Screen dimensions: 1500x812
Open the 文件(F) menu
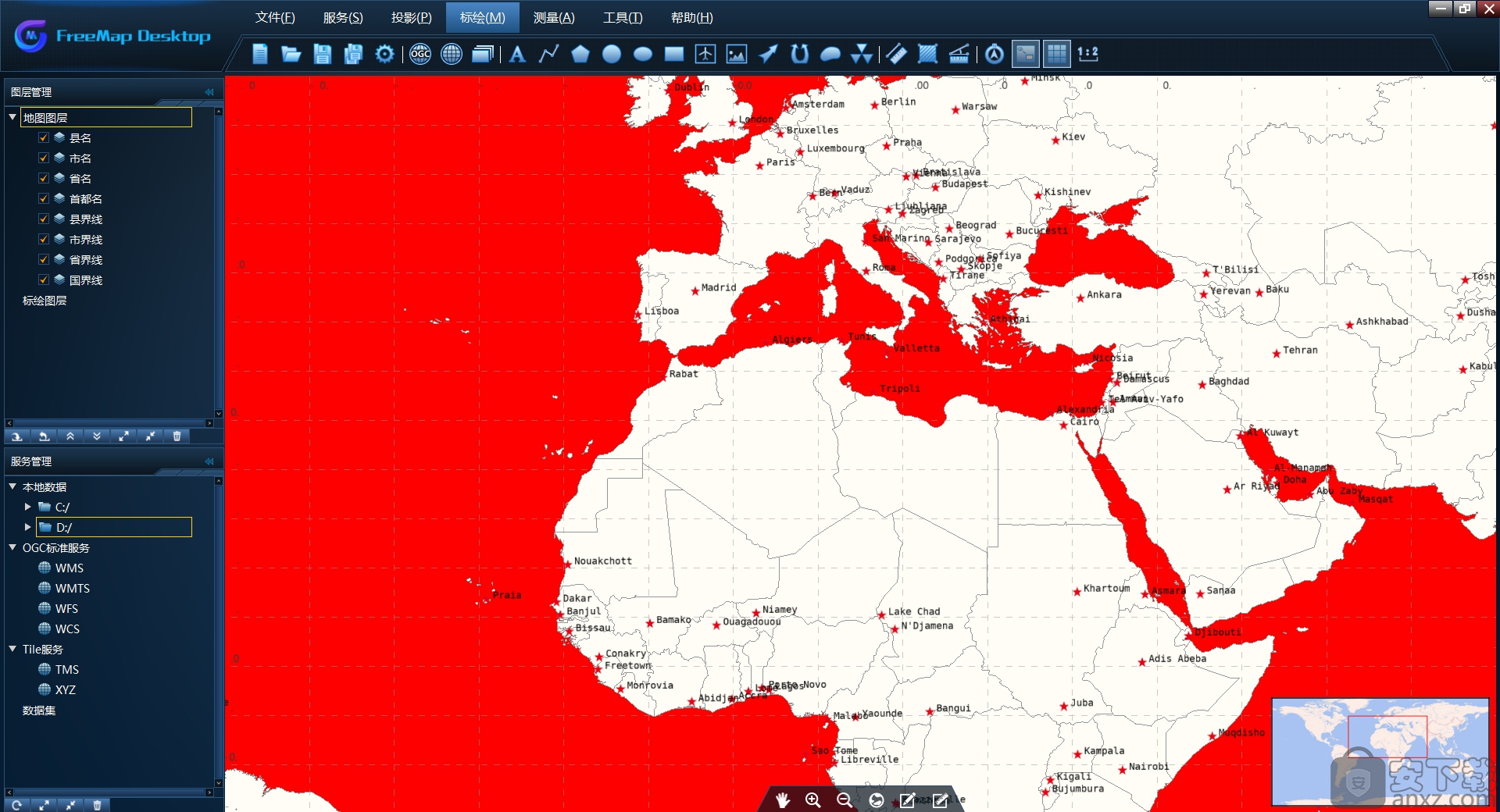pos(275,17)
